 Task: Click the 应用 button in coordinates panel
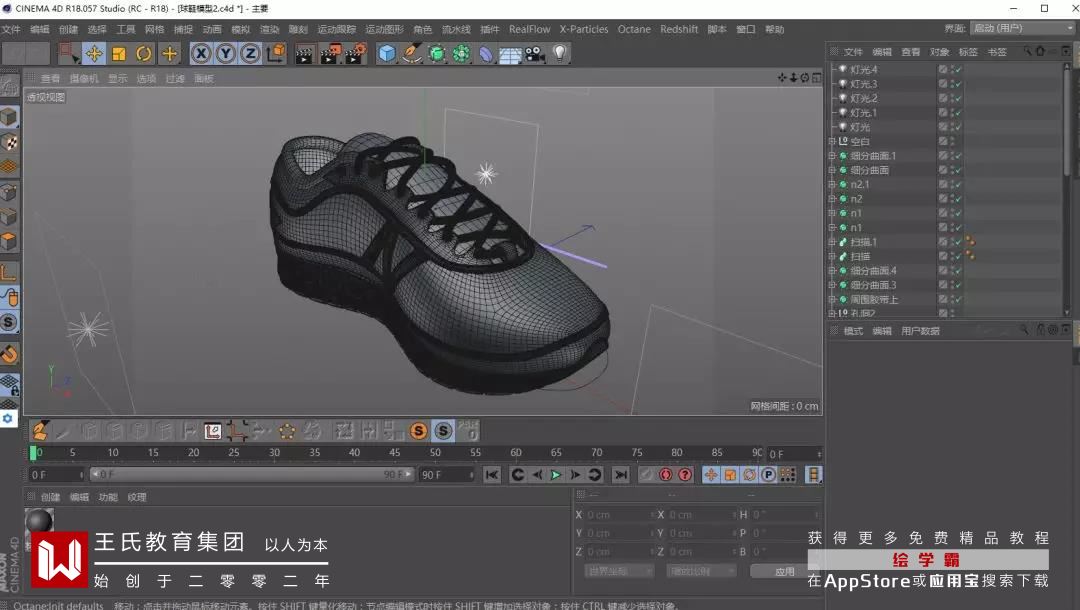pyautogui.click(x=785, y=571)
